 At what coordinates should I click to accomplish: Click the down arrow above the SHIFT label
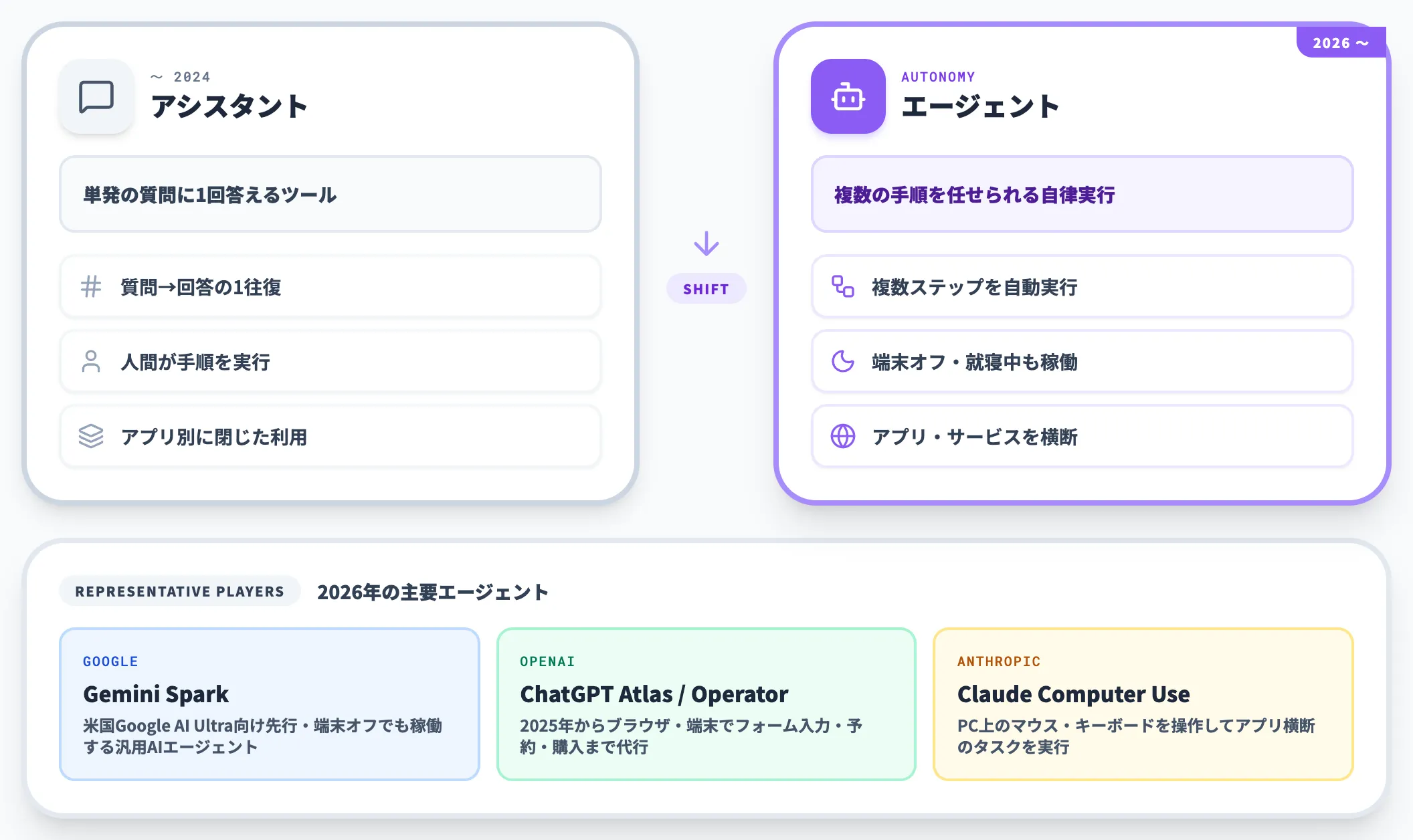click(706, 243)
